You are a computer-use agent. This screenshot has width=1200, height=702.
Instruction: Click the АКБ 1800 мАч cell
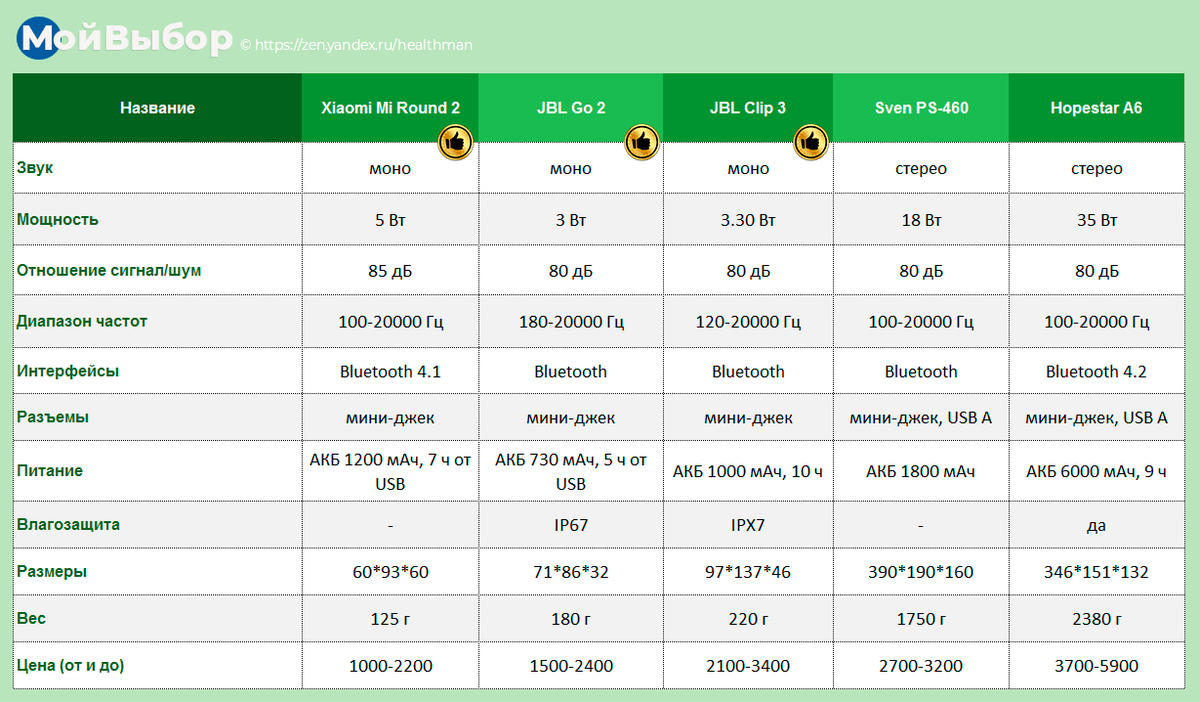(921, 471)
